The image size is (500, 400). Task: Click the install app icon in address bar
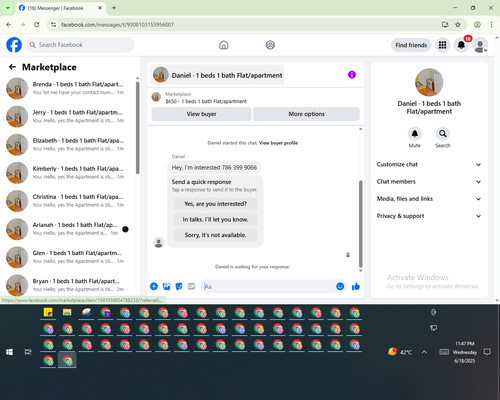click(445, 25)
